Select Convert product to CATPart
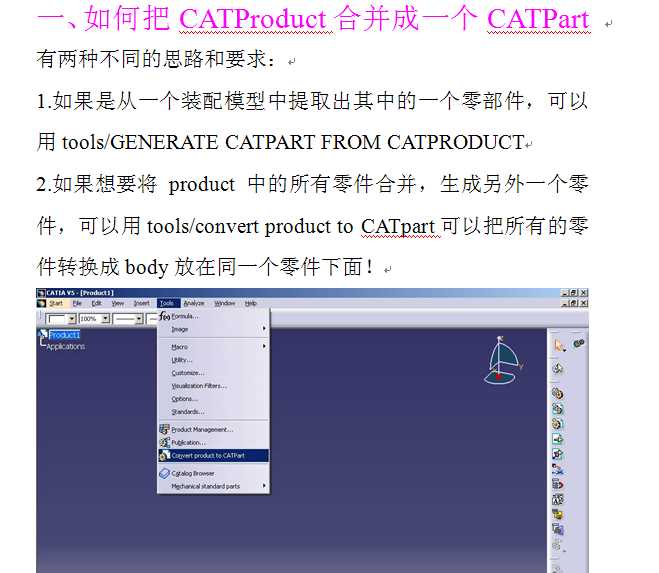 pyautogui.click(x=214, y=456)
